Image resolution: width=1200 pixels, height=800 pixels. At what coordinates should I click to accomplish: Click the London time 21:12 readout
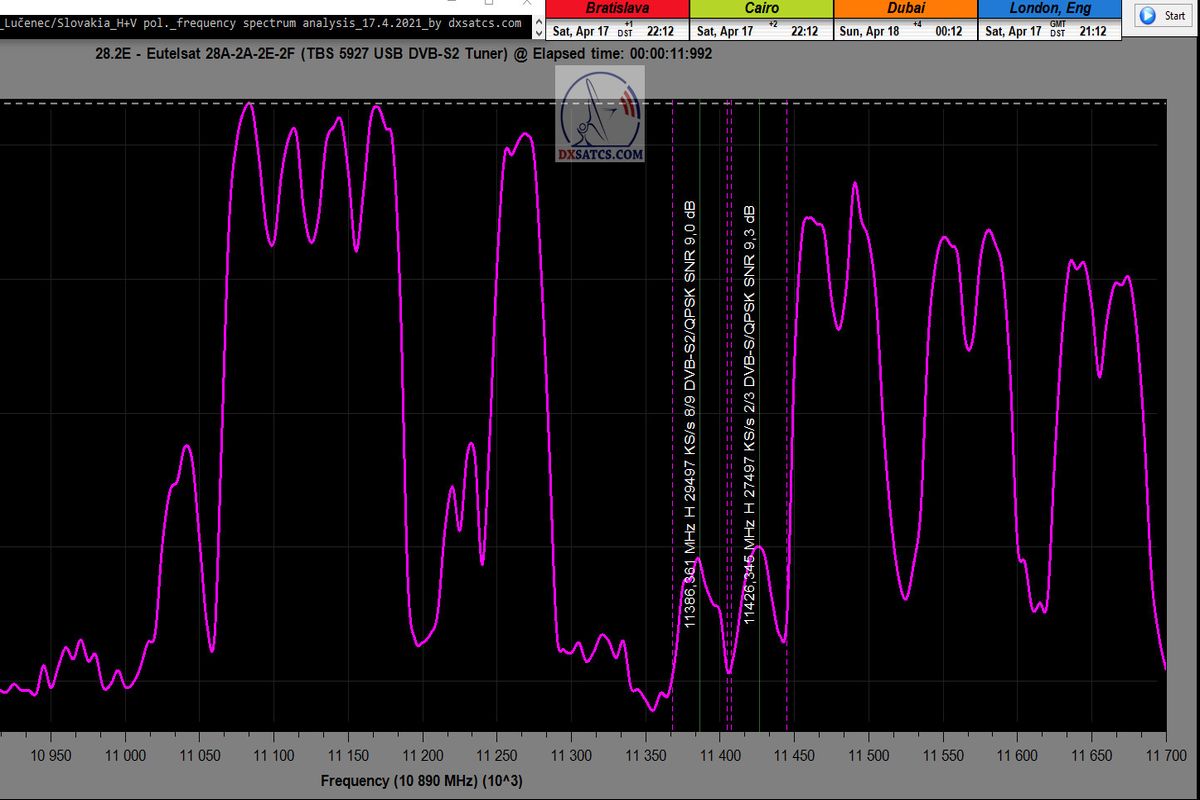(x=1093, y=31)
